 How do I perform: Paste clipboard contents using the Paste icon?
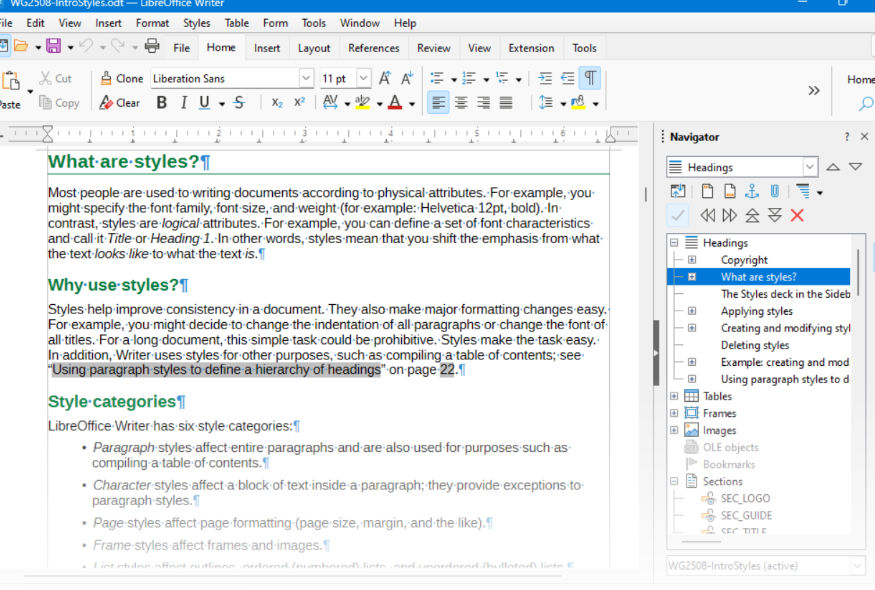click(11, 81)
